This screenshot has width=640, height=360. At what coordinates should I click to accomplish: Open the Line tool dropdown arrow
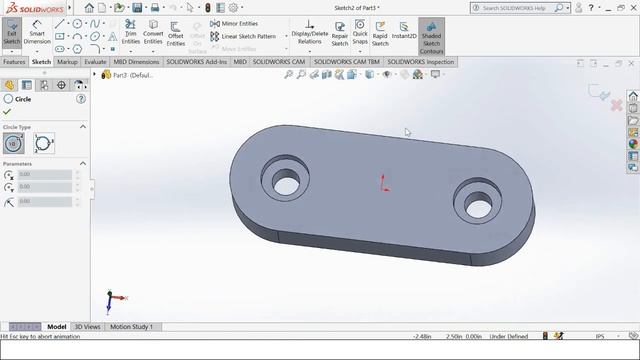tap(68, 24)
